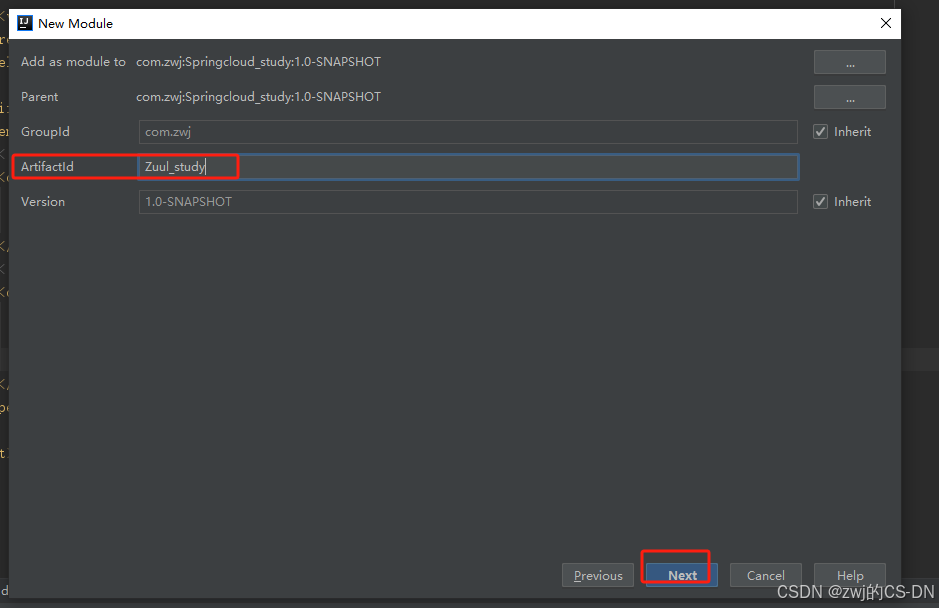939x608 pixels.
Task: Open Help for New Module
Action: (x=849, y=575)
